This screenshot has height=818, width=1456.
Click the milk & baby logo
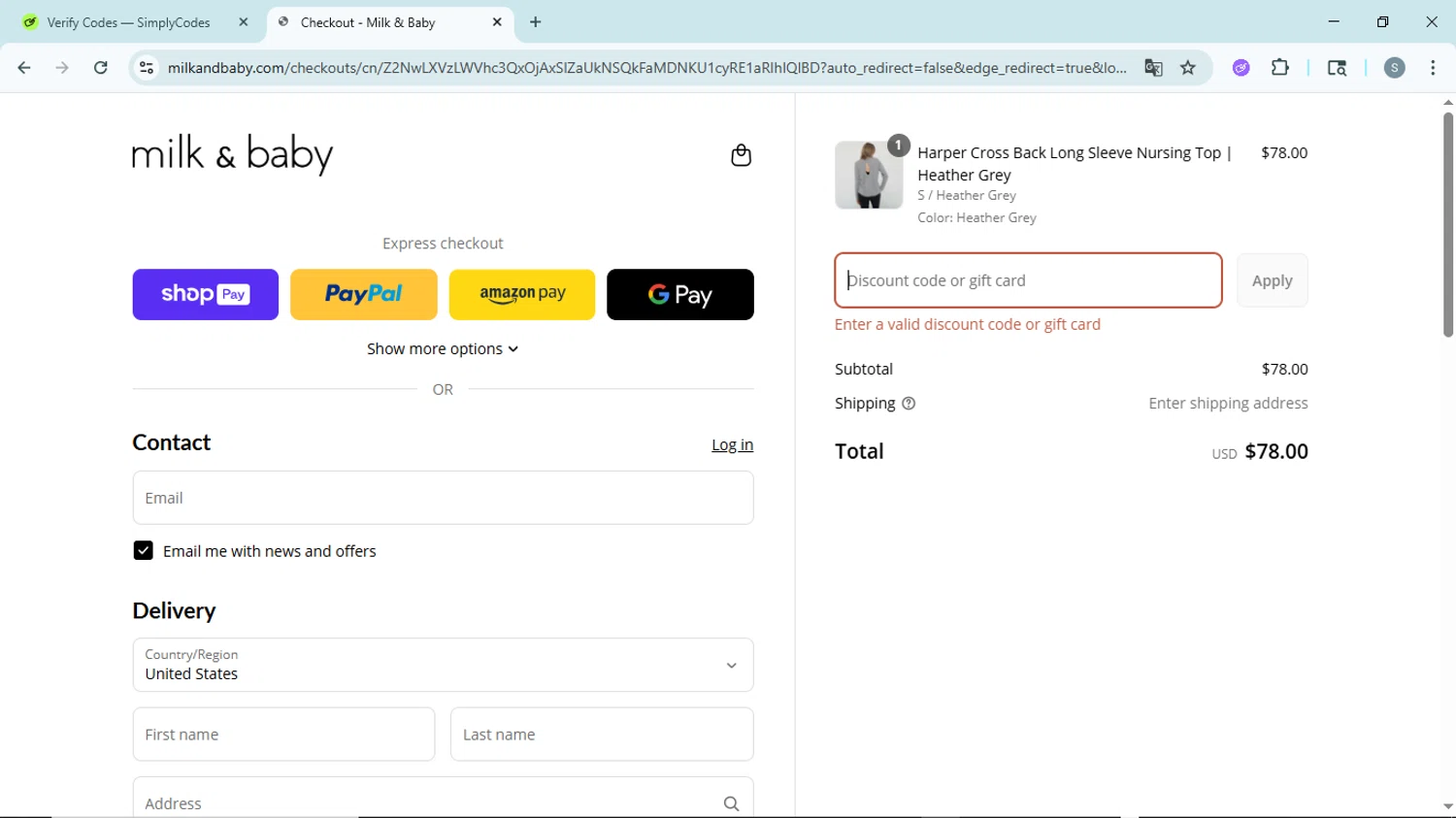point(233,153)
